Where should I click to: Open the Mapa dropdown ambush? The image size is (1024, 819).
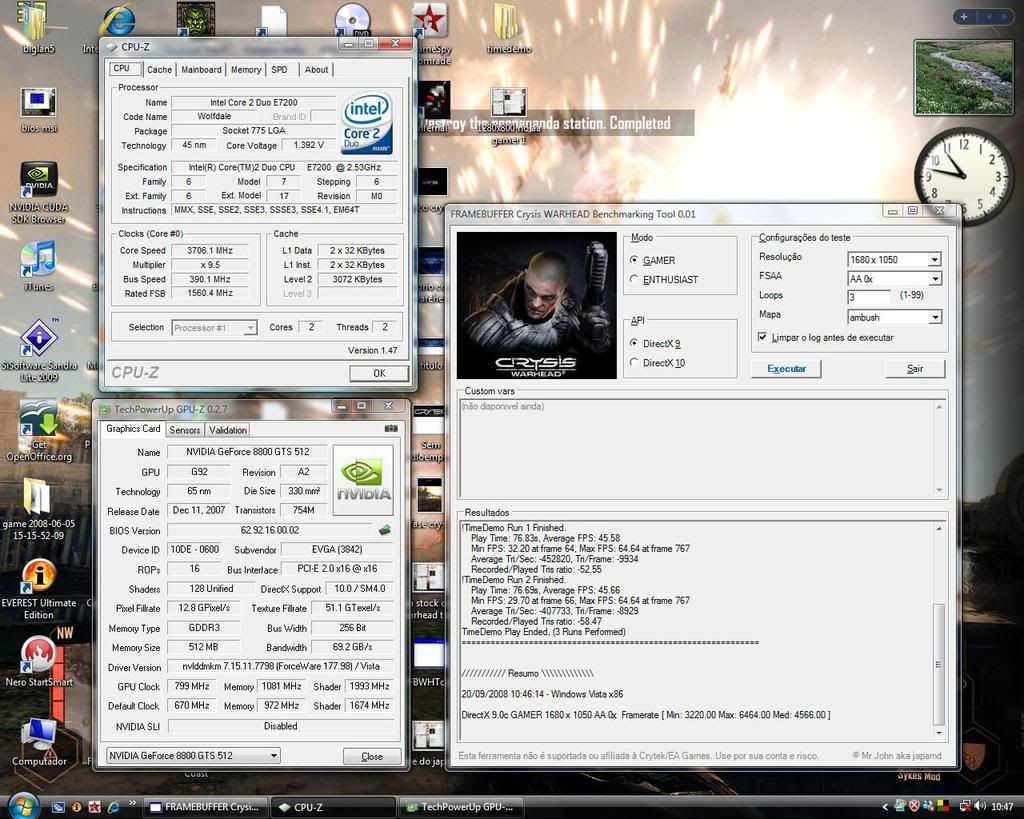(x=893, y=317)
